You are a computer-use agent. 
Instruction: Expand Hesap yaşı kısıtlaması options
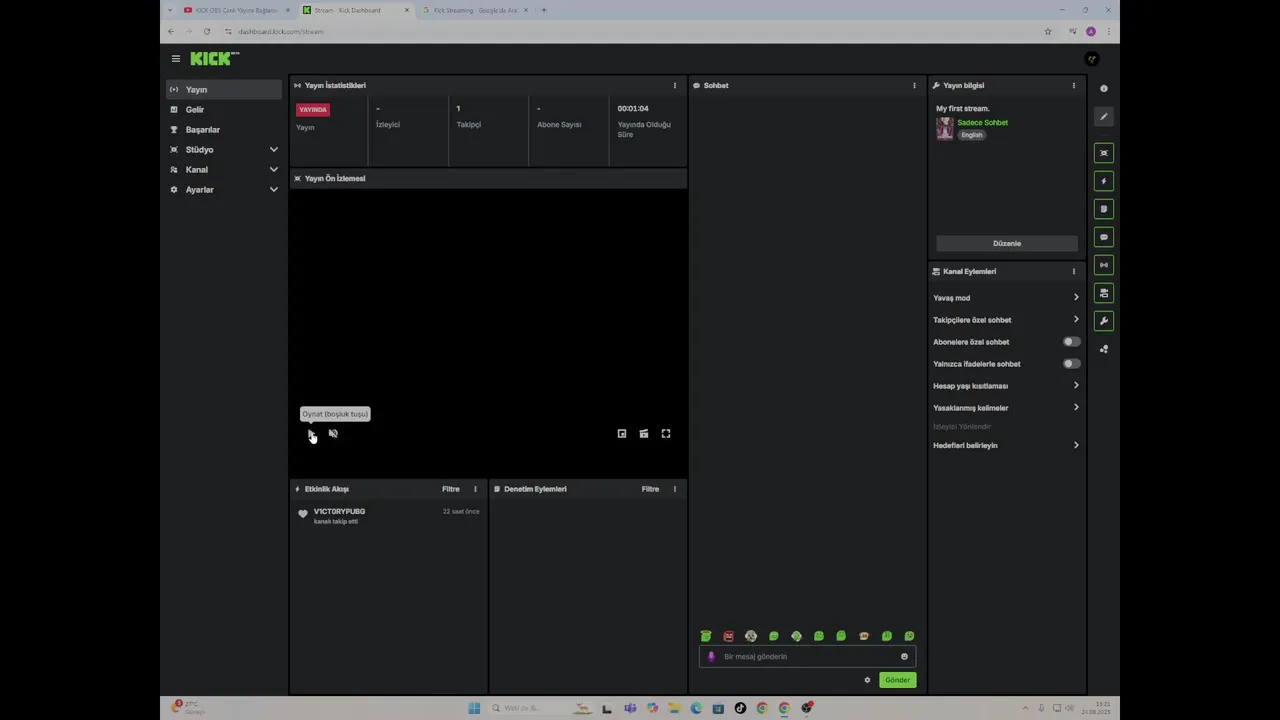click(1006, 386)
